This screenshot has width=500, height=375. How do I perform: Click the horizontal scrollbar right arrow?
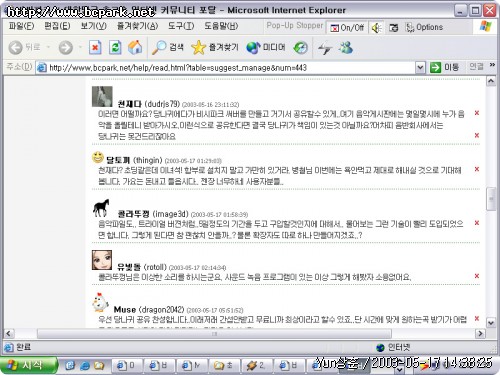pos(480,333)
